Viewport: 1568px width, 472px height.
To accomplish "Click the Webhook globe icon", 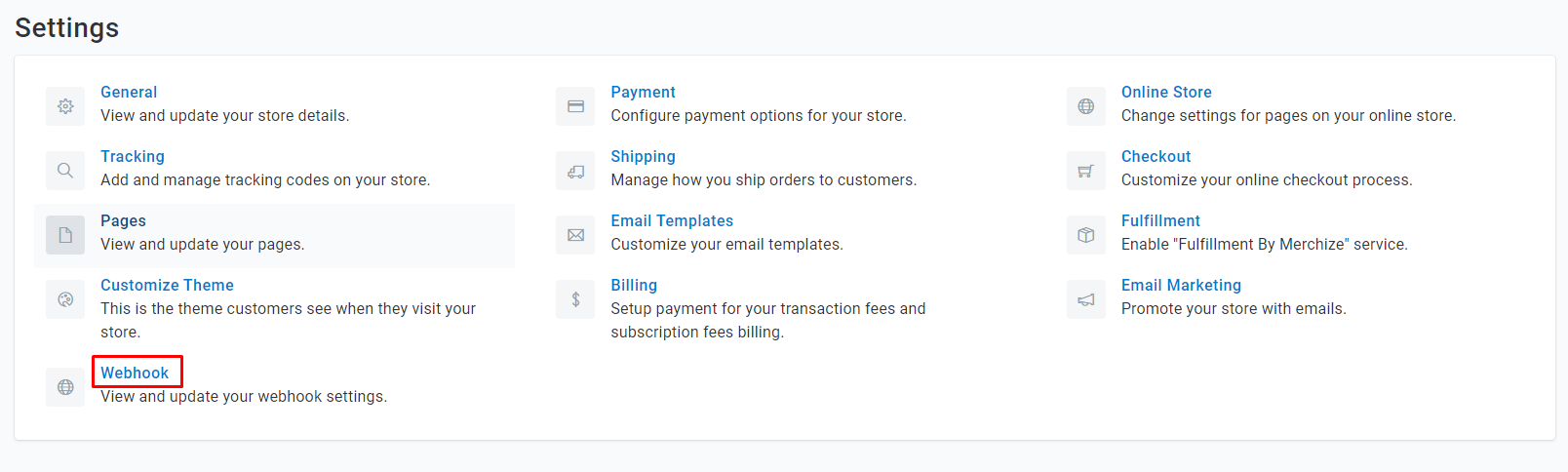I will (65, 387).
